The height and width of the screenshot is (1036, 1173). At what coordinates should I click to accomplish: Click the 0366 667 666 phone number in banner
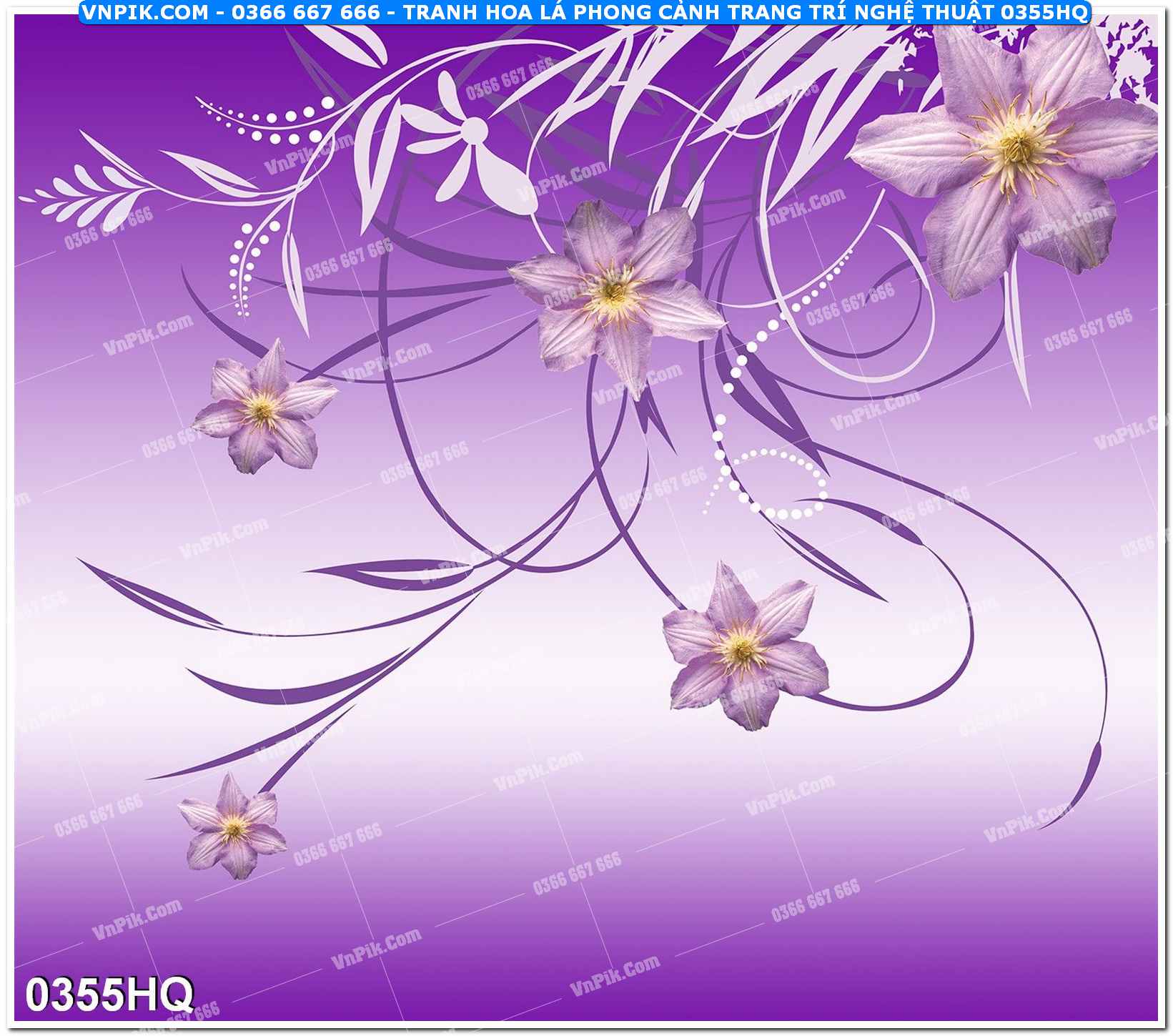click(306, 11)
